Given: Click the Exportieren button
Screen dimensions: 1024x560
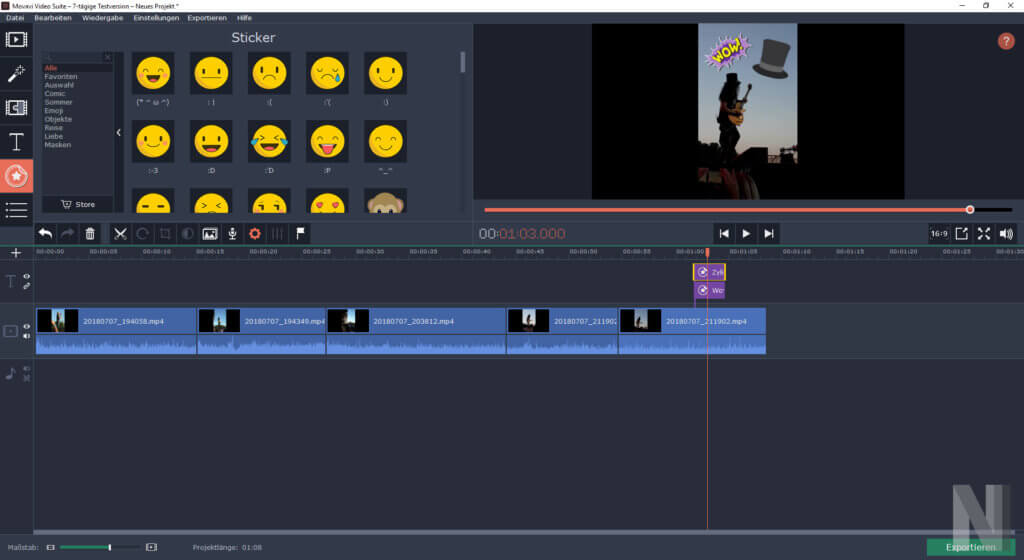Looking at the screenshot, I should coord(970,547).
